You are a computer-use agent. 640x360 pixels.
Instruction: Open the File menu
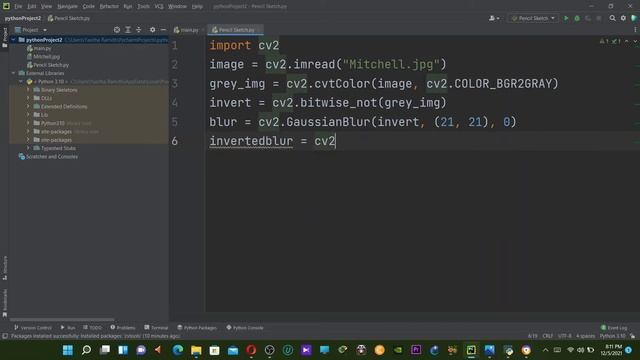pos(18,7)
